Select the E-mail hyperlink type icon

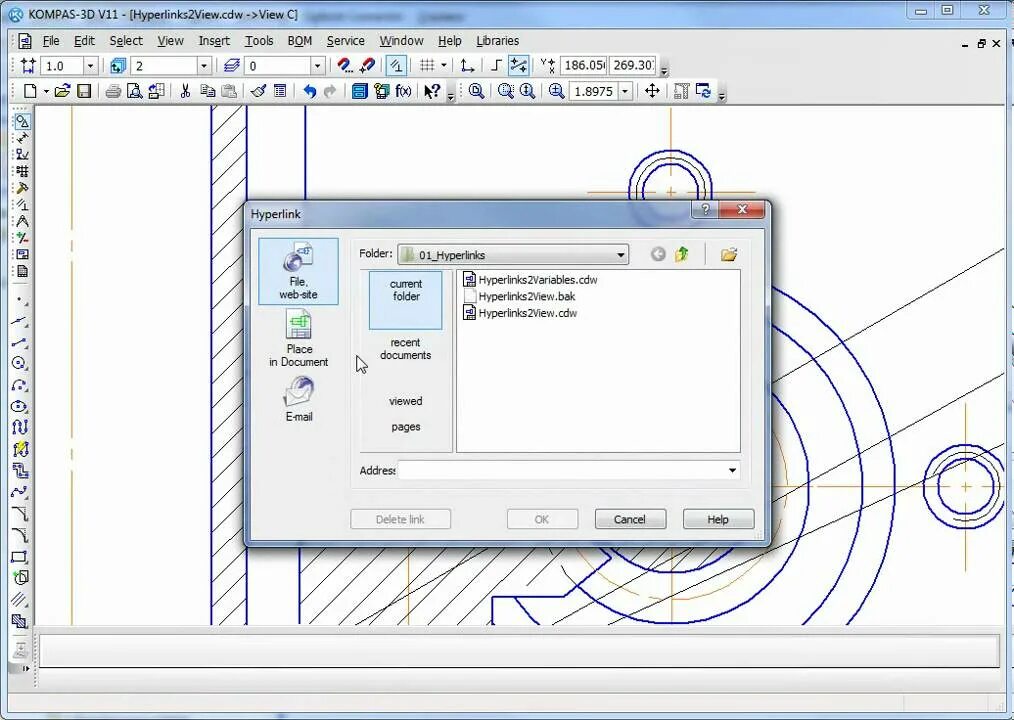[x=298, y=399]
